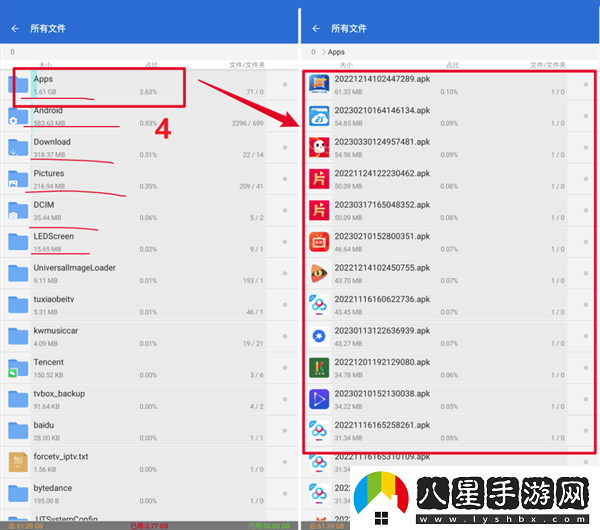Screen dimensions: 600x530
Task: Click Android folder name text
Action: pyautogui.click(x=48, y=111)
